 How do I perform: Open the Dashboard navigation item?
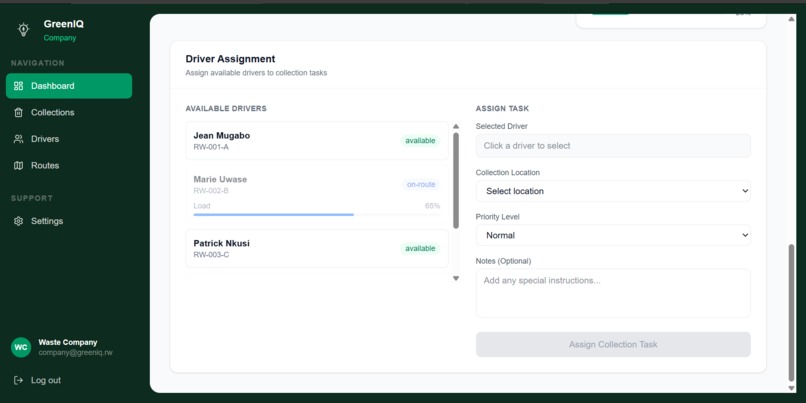pos(69,86)
